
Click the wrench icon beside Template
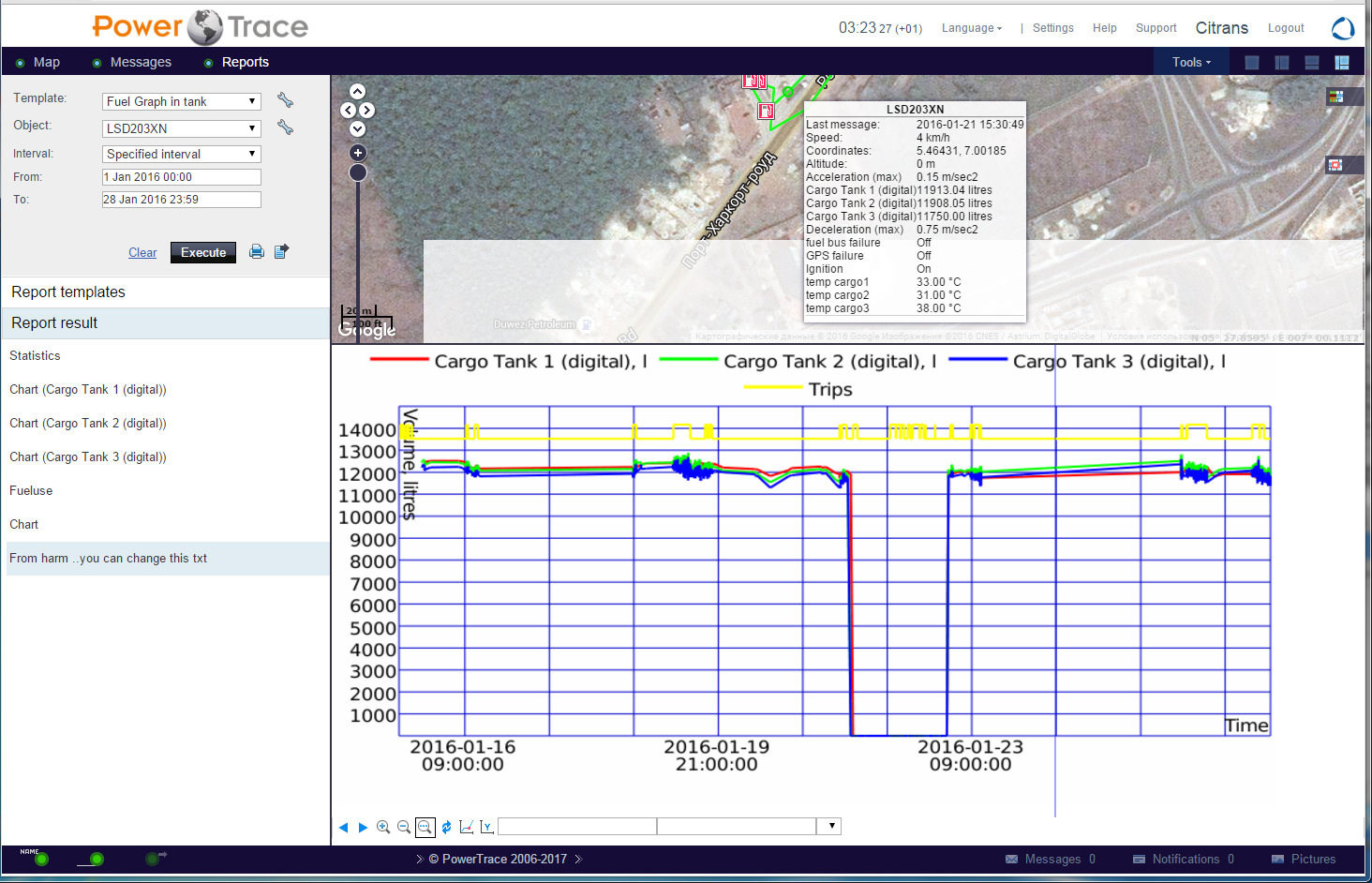(x=286, y=100)
